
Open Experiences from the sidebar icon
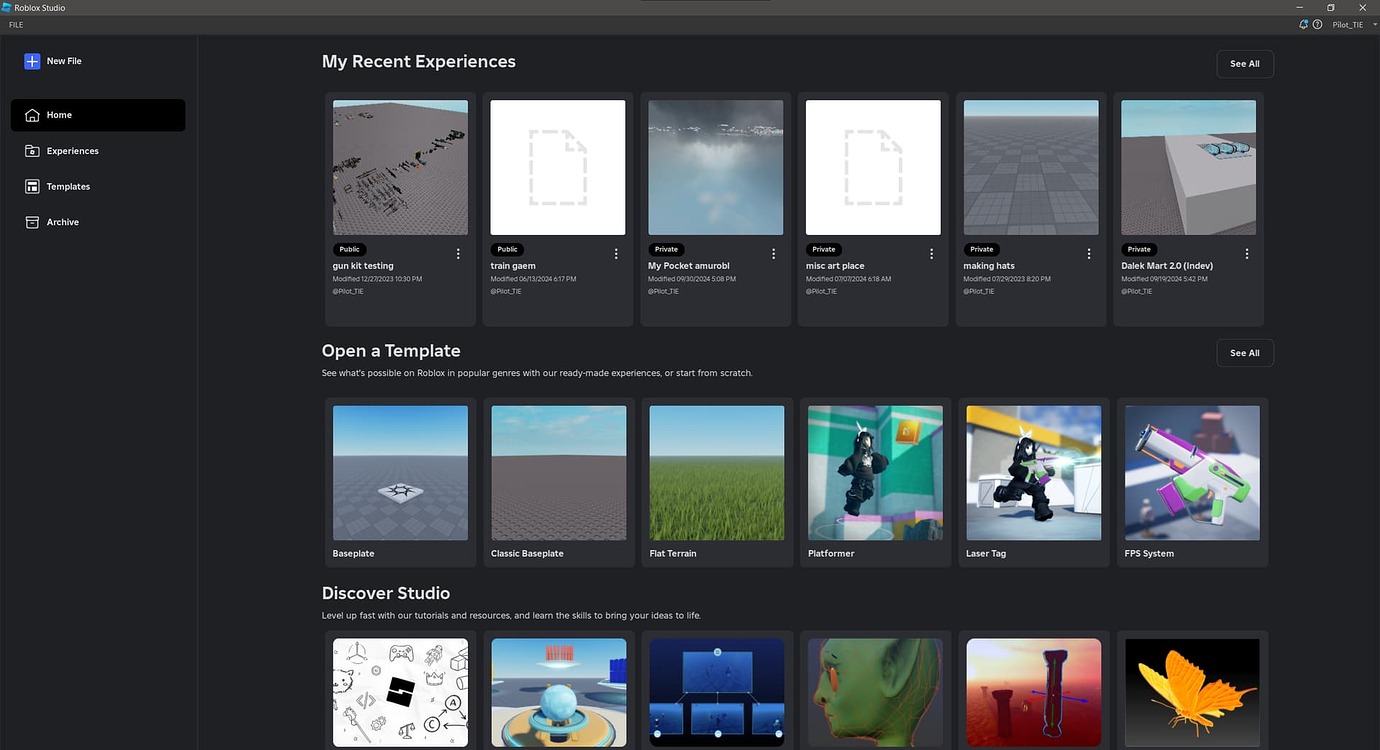(30, 150)
